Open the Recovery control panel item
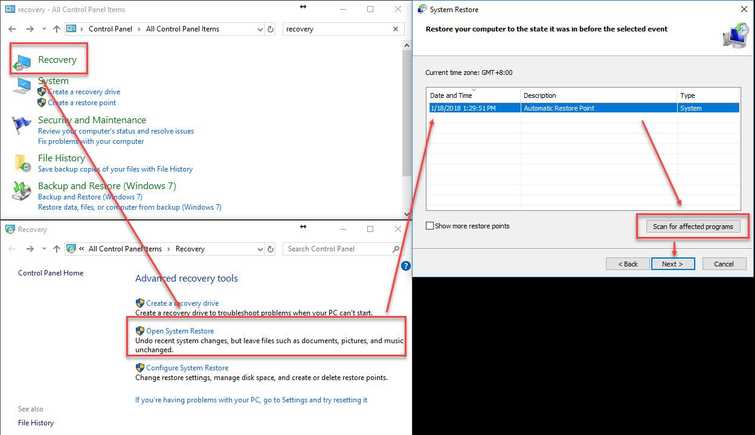This screenshot has height=435, width=755. 57,60
